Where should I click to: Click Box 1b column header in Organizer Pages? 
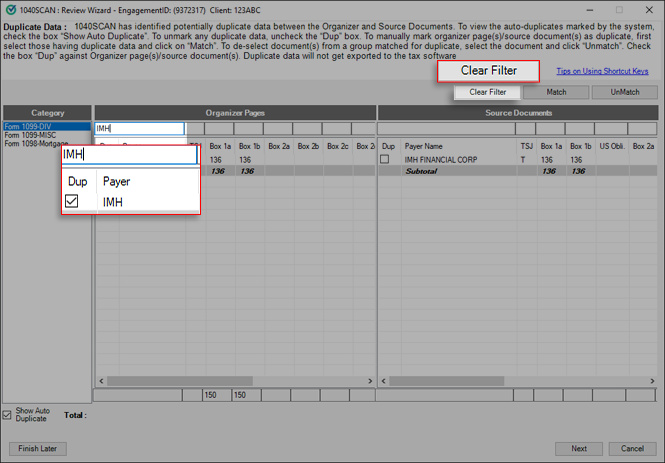249,146
